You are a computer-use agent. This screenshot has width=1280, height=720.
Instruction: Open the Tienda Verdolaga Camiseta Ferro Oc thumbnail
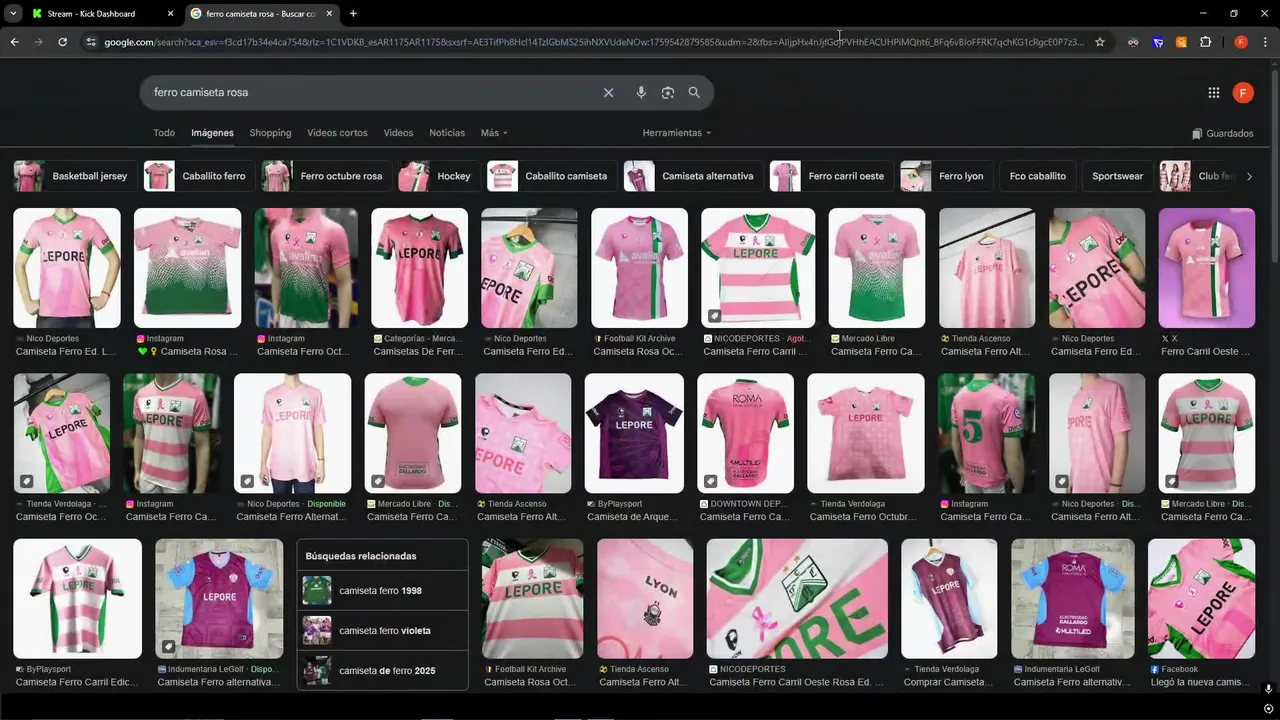(61, 433)
